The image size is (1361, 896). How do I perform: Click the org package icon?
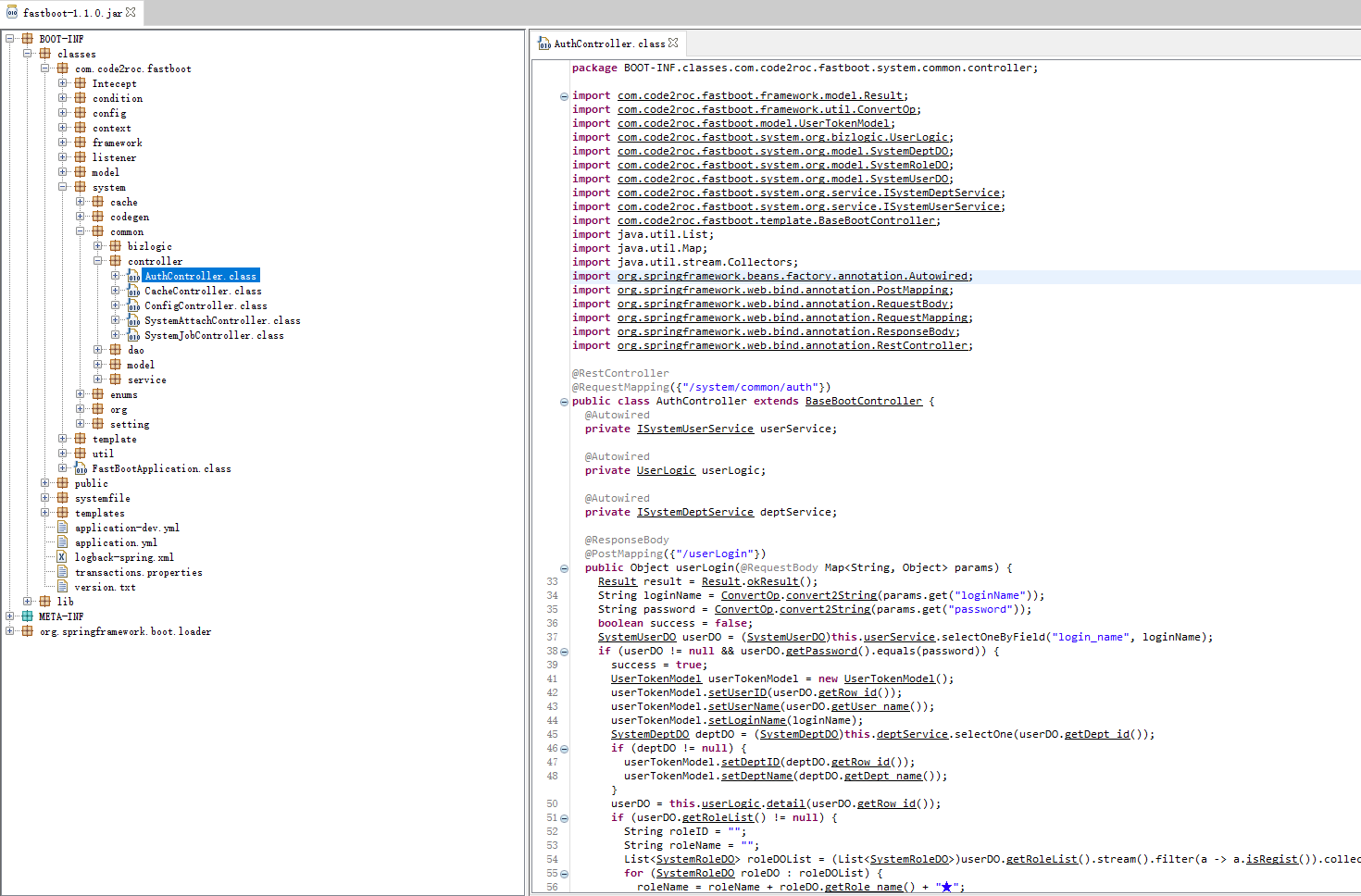click(x=98, y=409)
